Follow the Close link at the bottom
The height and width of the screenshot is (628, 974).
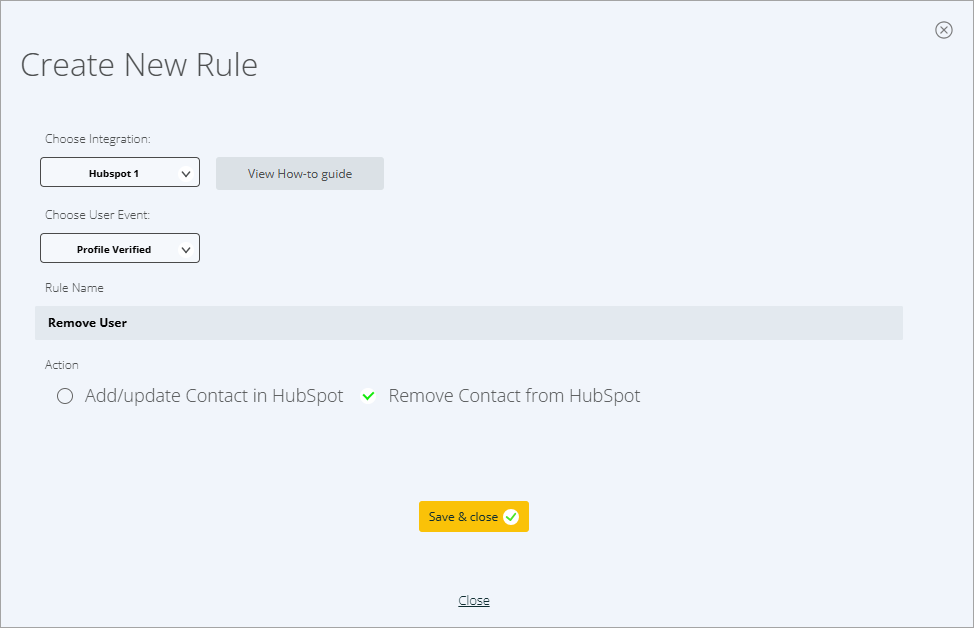[474, 600]
